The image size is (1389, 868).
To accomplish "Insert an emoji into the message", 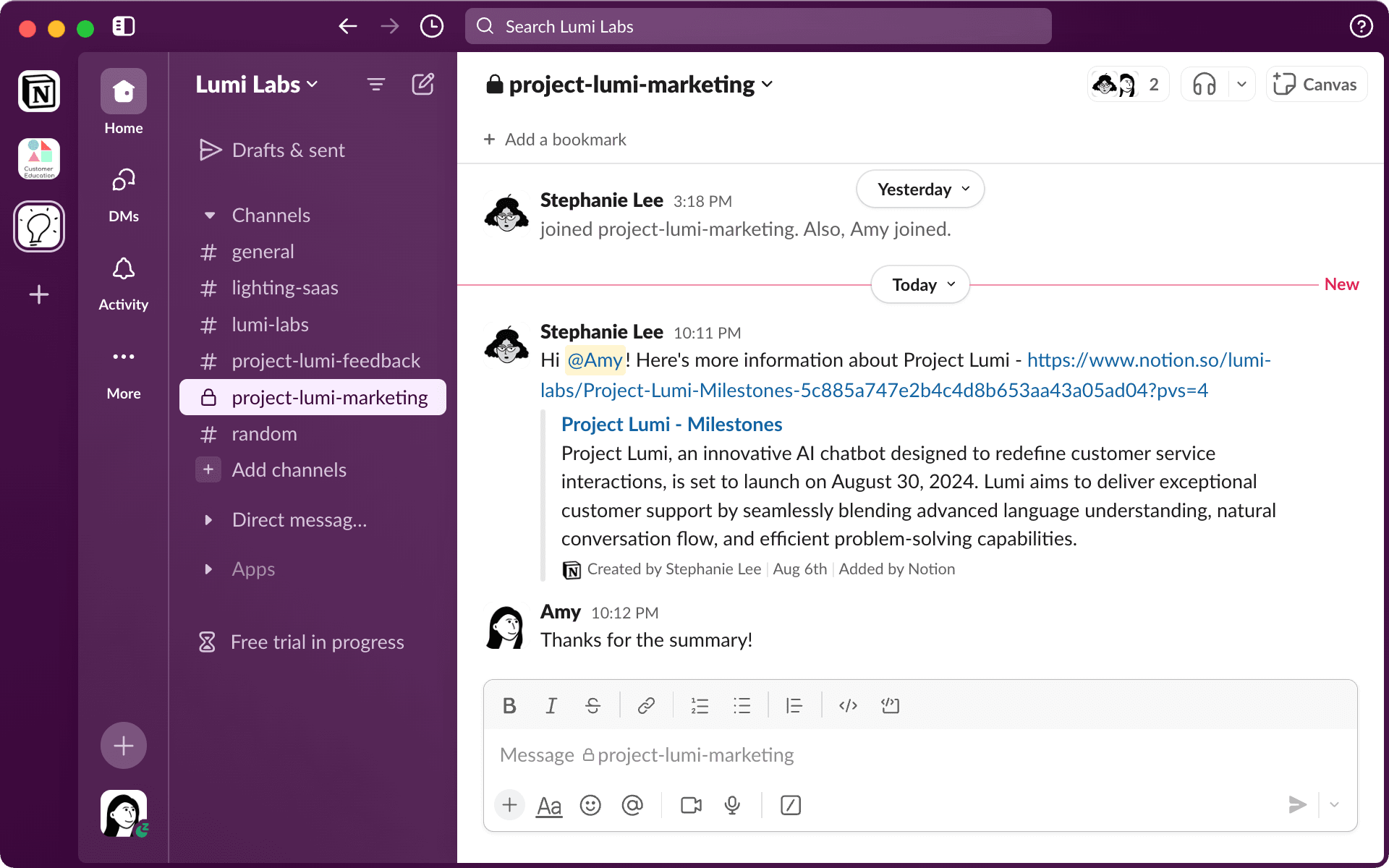I will 590,804.
